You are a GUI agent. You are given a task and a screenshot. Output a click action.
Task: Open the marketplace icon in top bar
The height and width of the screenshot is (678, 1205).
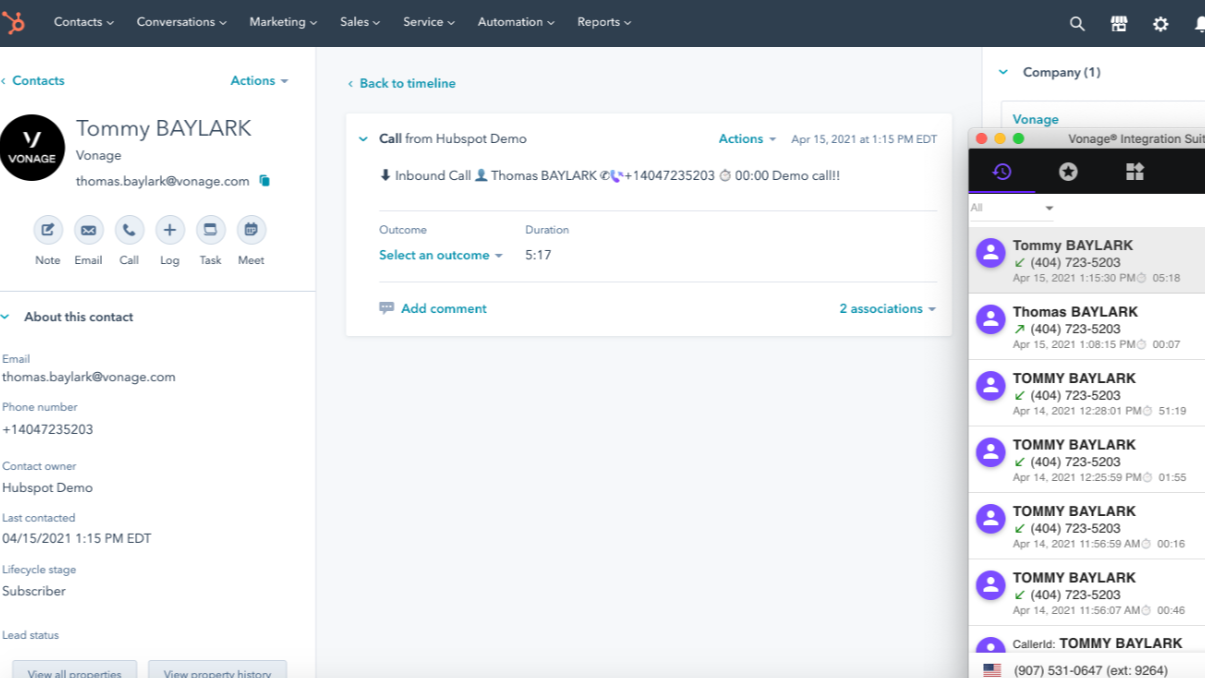coord(1119,24)
